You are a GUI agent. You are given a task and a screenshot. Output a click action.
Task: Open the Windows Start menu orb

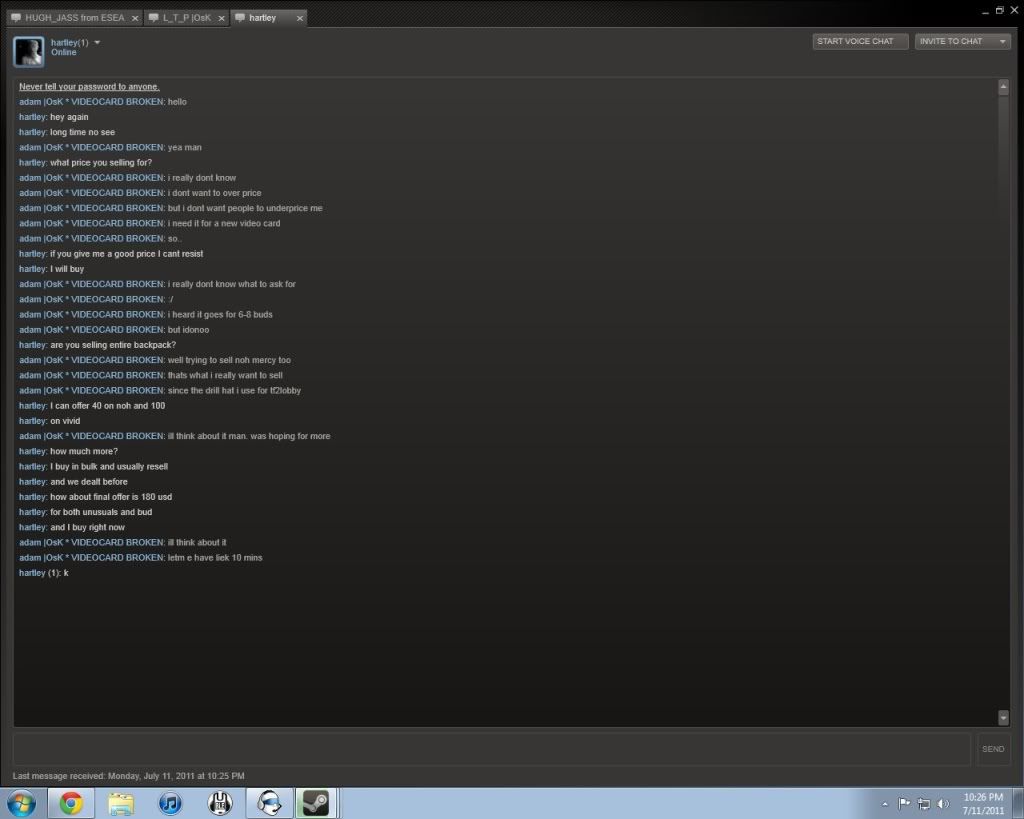point(22,803)
